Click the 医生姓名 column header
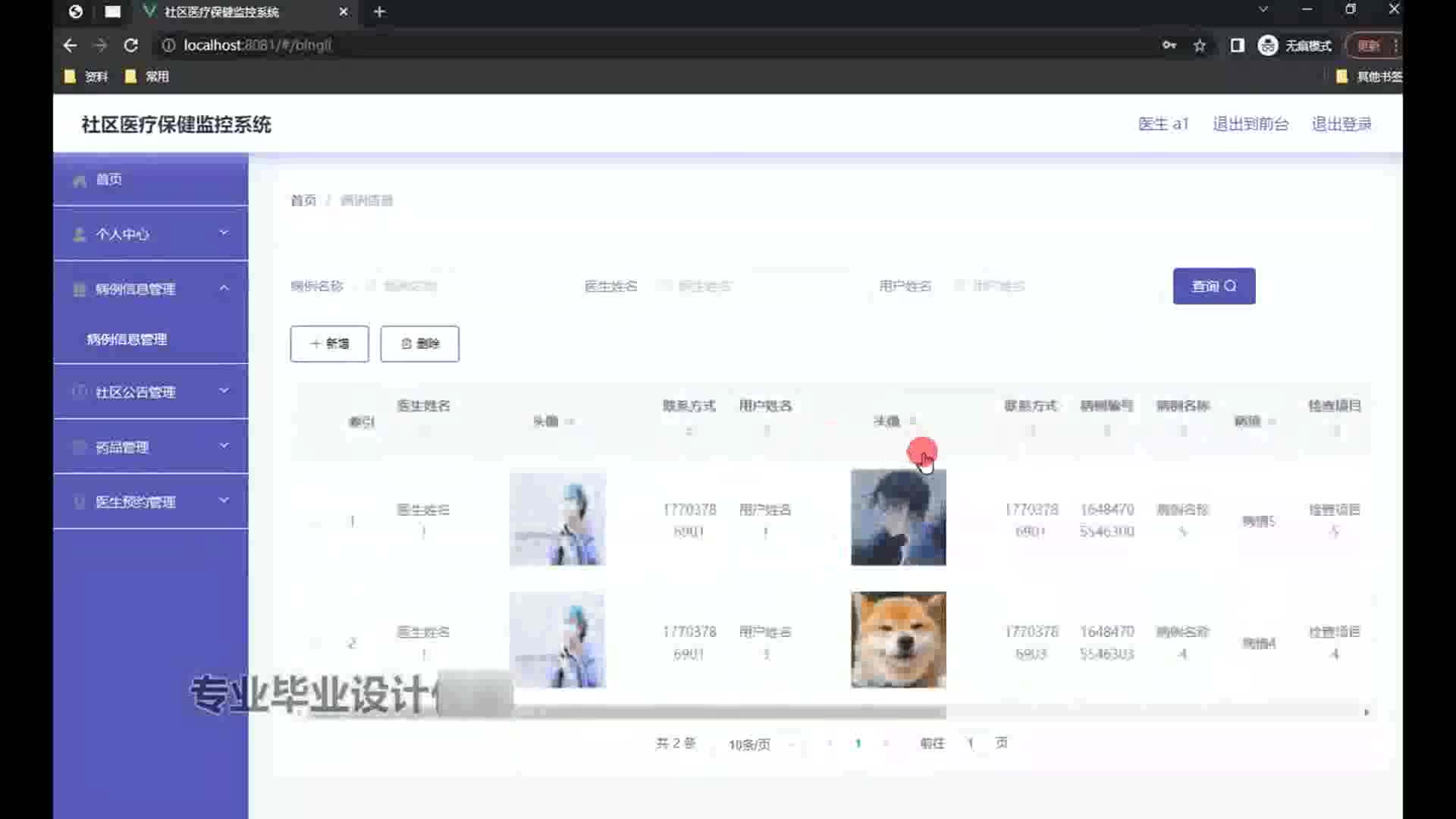This screenshot has height=819, width=1456. coord(423,406)
